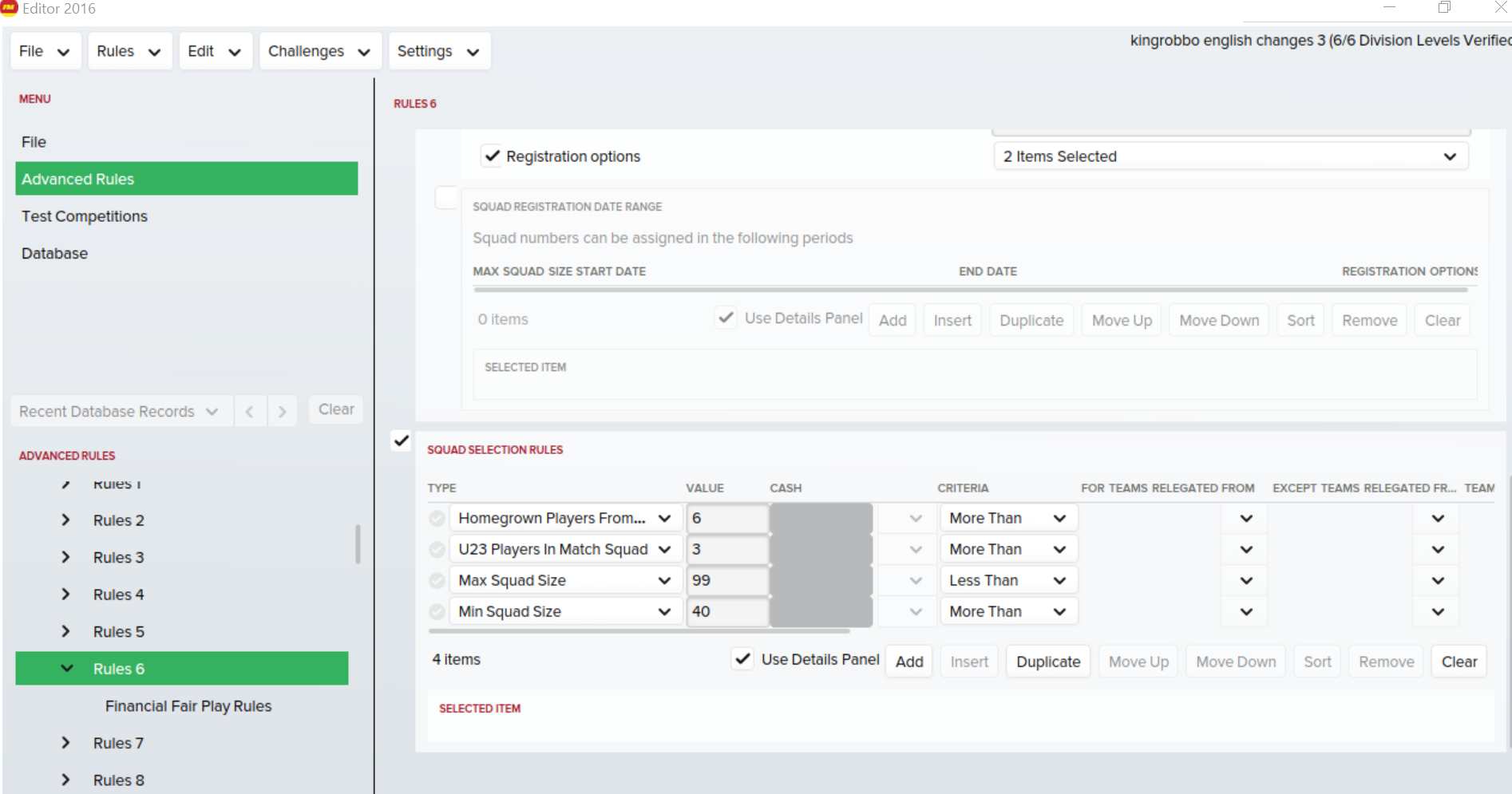Click the Editor 2016 app icon

tap(9, 8)
